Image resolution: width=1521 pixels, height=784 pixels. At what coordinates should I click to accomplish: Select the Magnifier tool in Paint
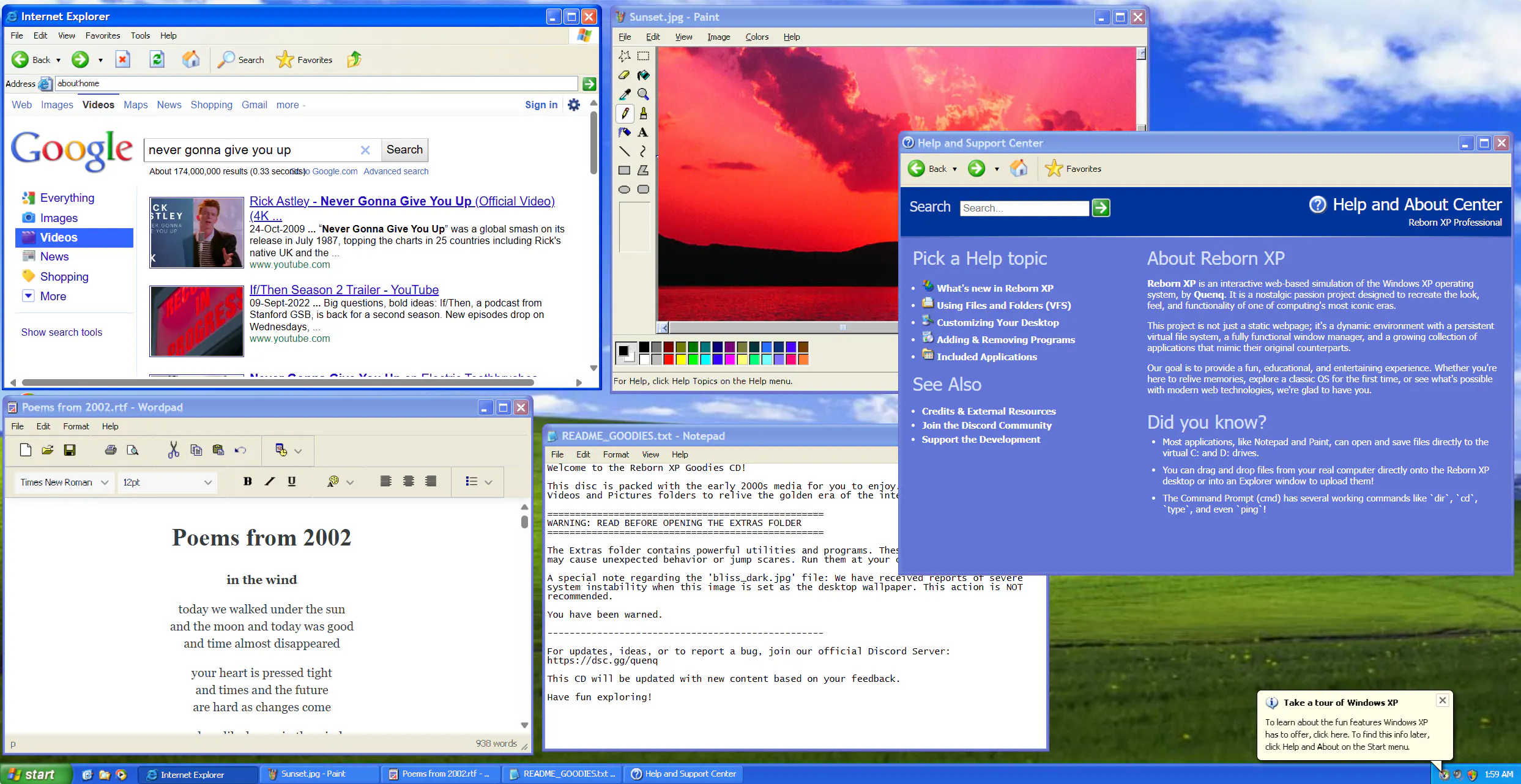point(643,94)
